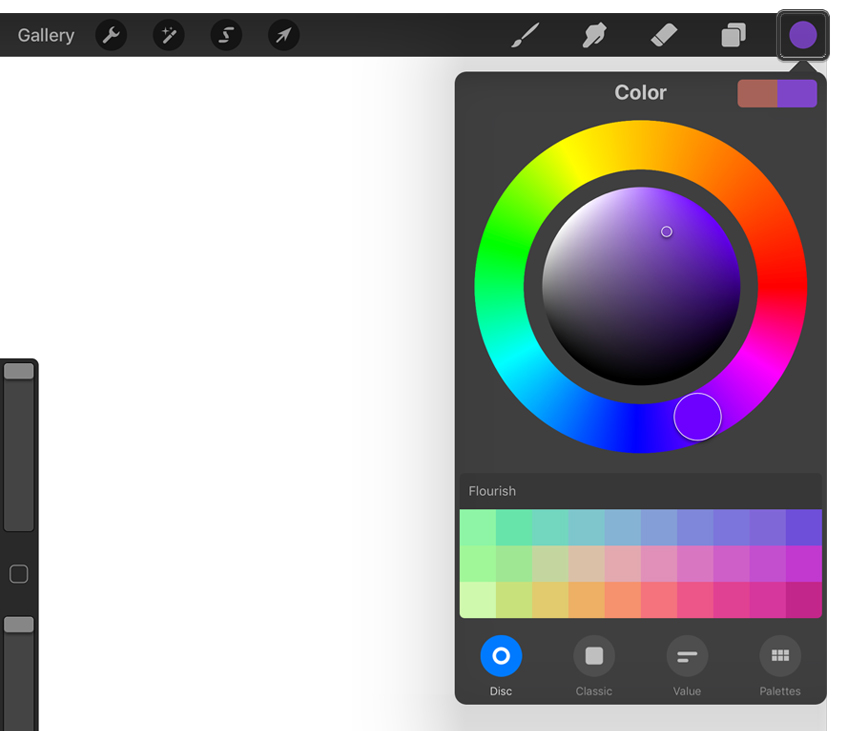The image size is (850, 731).
Task: Open the Actions menu wrench icon
Action: click(110, 35)
